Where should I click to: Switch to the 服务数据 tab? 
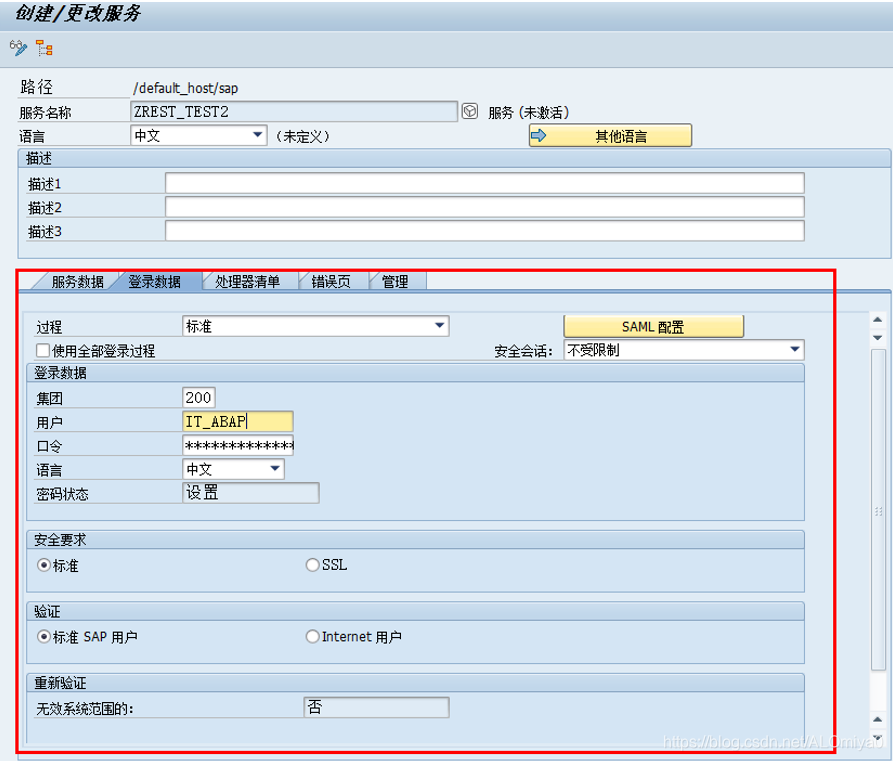[77, 281]
